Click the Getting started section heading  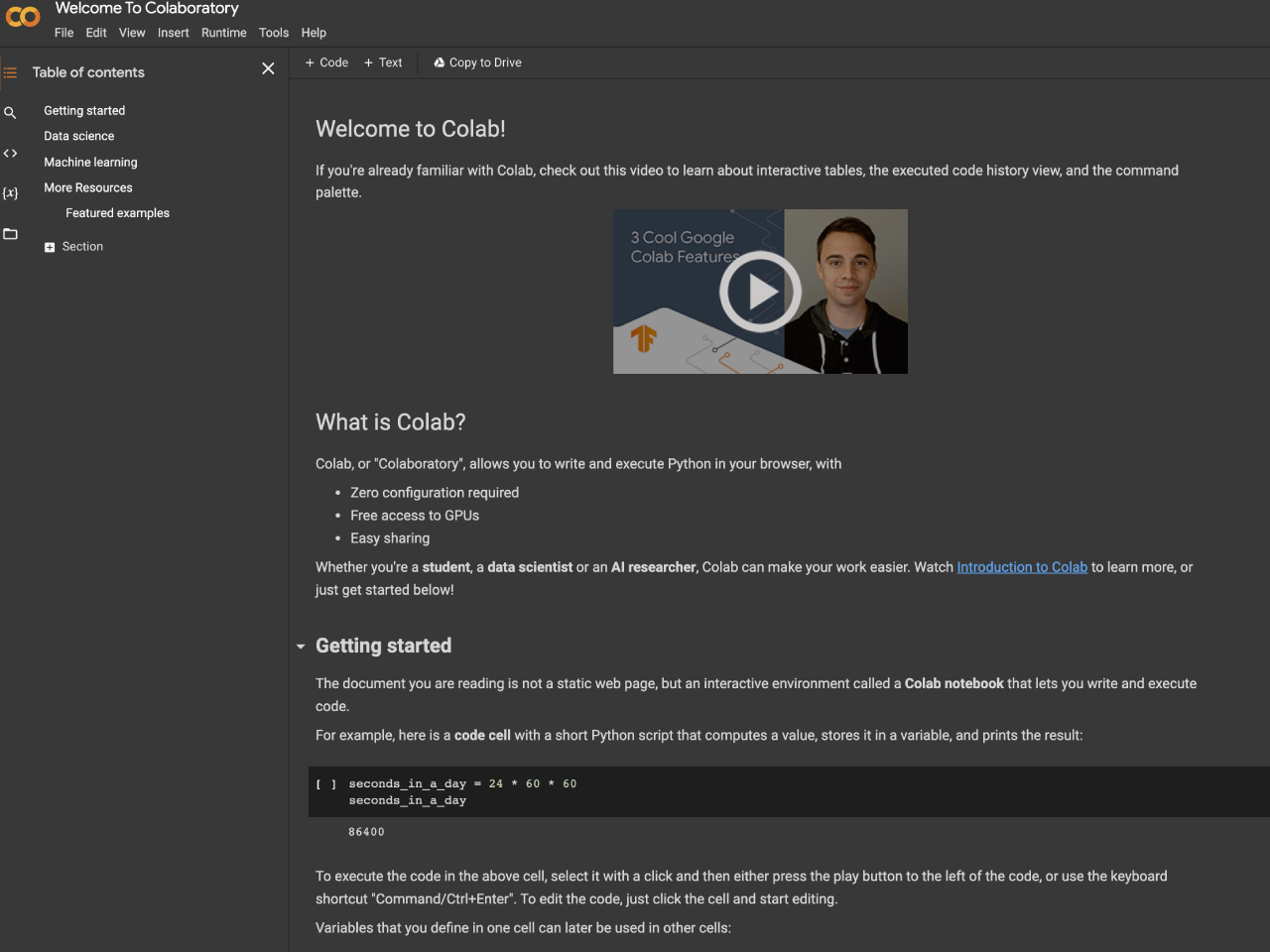point(383,646)
